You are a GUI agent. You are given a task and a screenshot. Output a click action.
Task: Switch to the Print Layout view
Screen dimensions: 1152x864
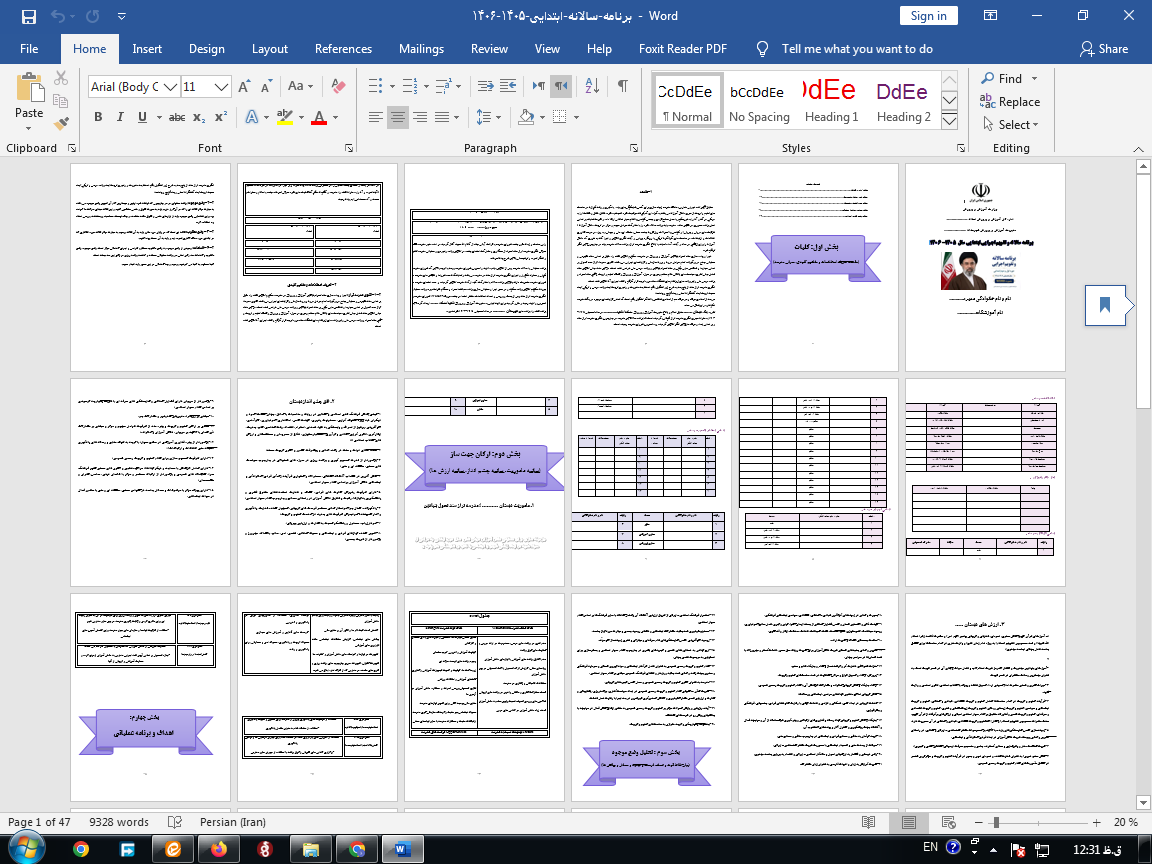point(909,822)
